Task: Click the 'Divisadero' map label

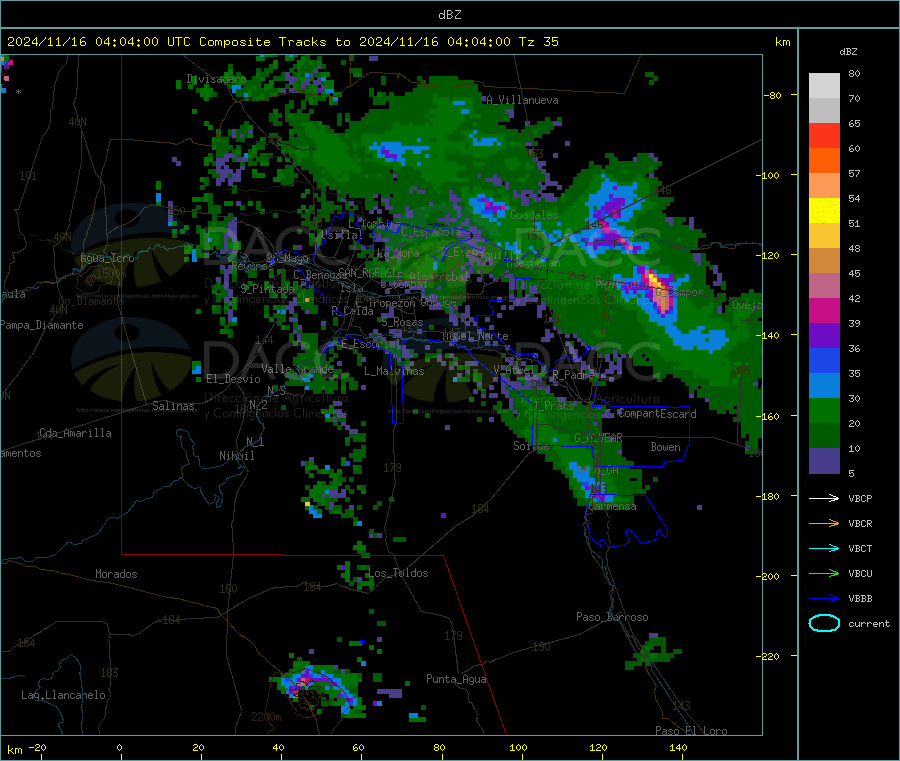Action: tap(216, 79)
